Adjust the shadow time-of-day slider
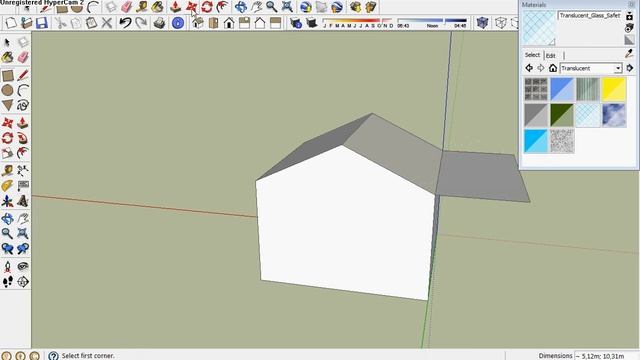This screenshot has height=360, width=640. click(x=432, y=23)
